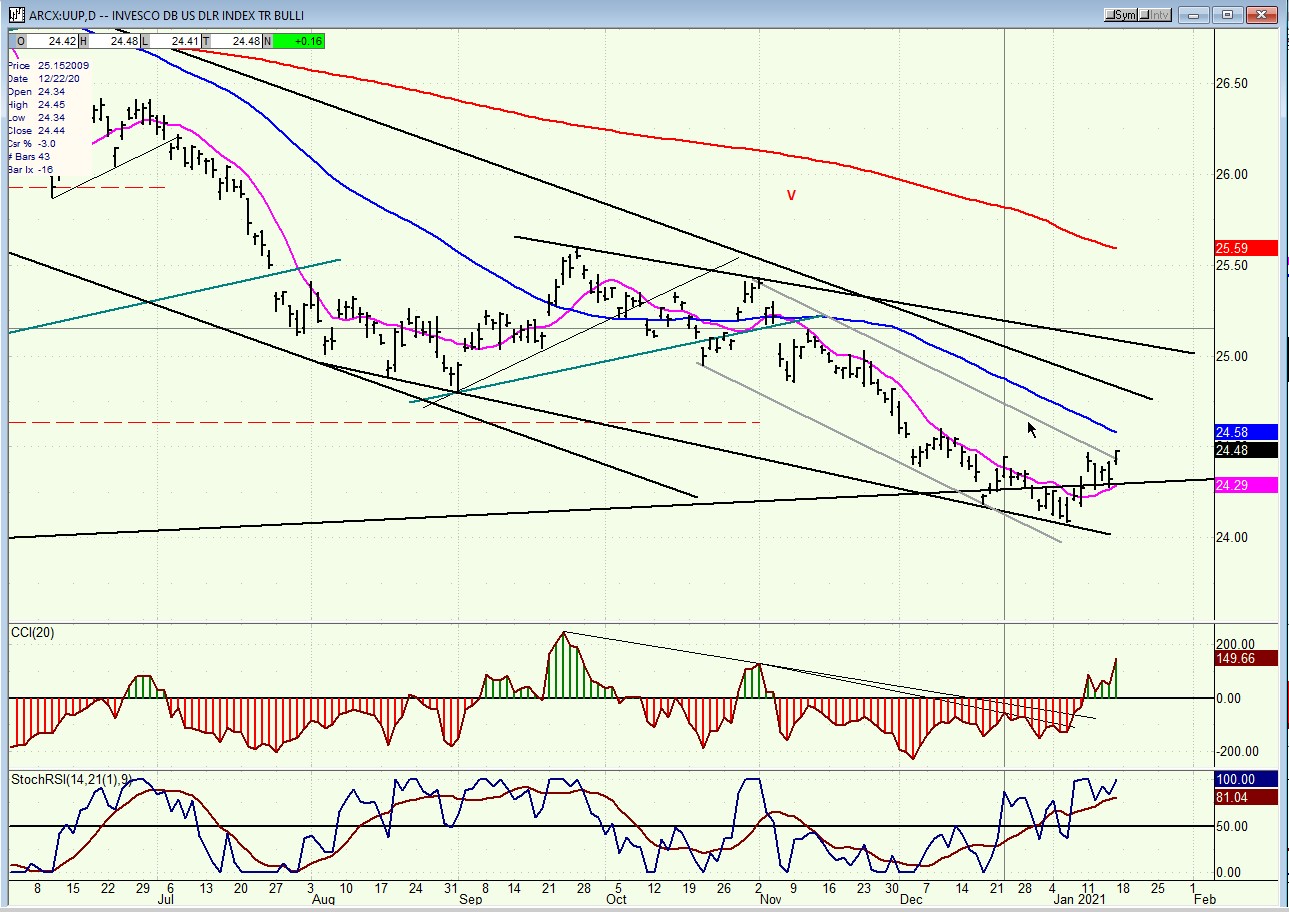Click the red V marker on chart

tap(791, 196)
